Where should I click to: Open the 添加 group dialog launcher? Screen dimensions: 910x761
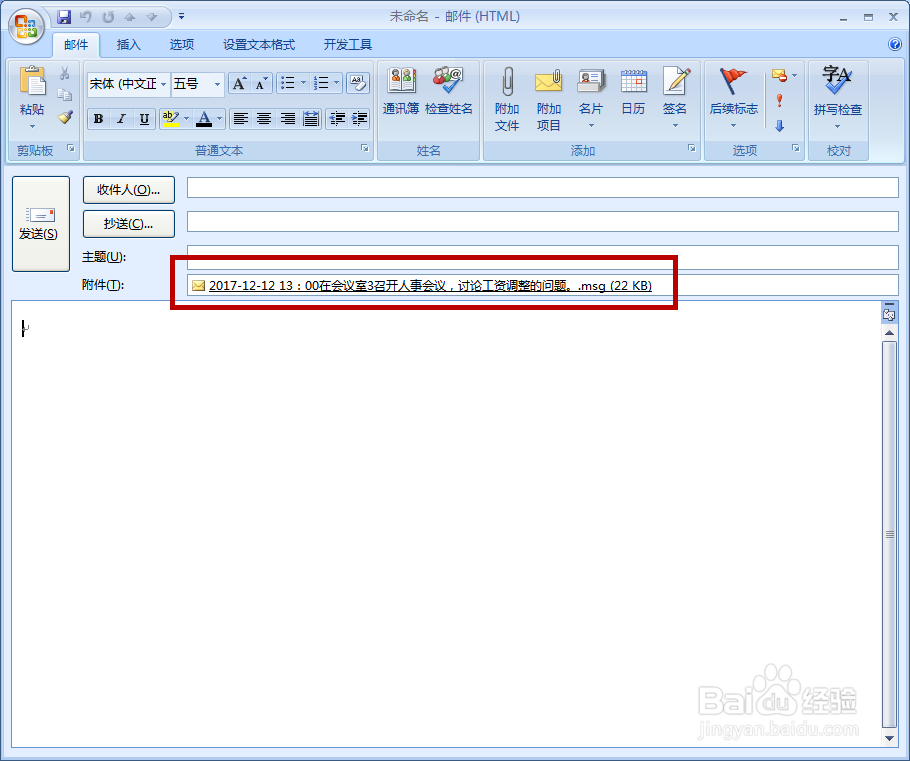692,149
